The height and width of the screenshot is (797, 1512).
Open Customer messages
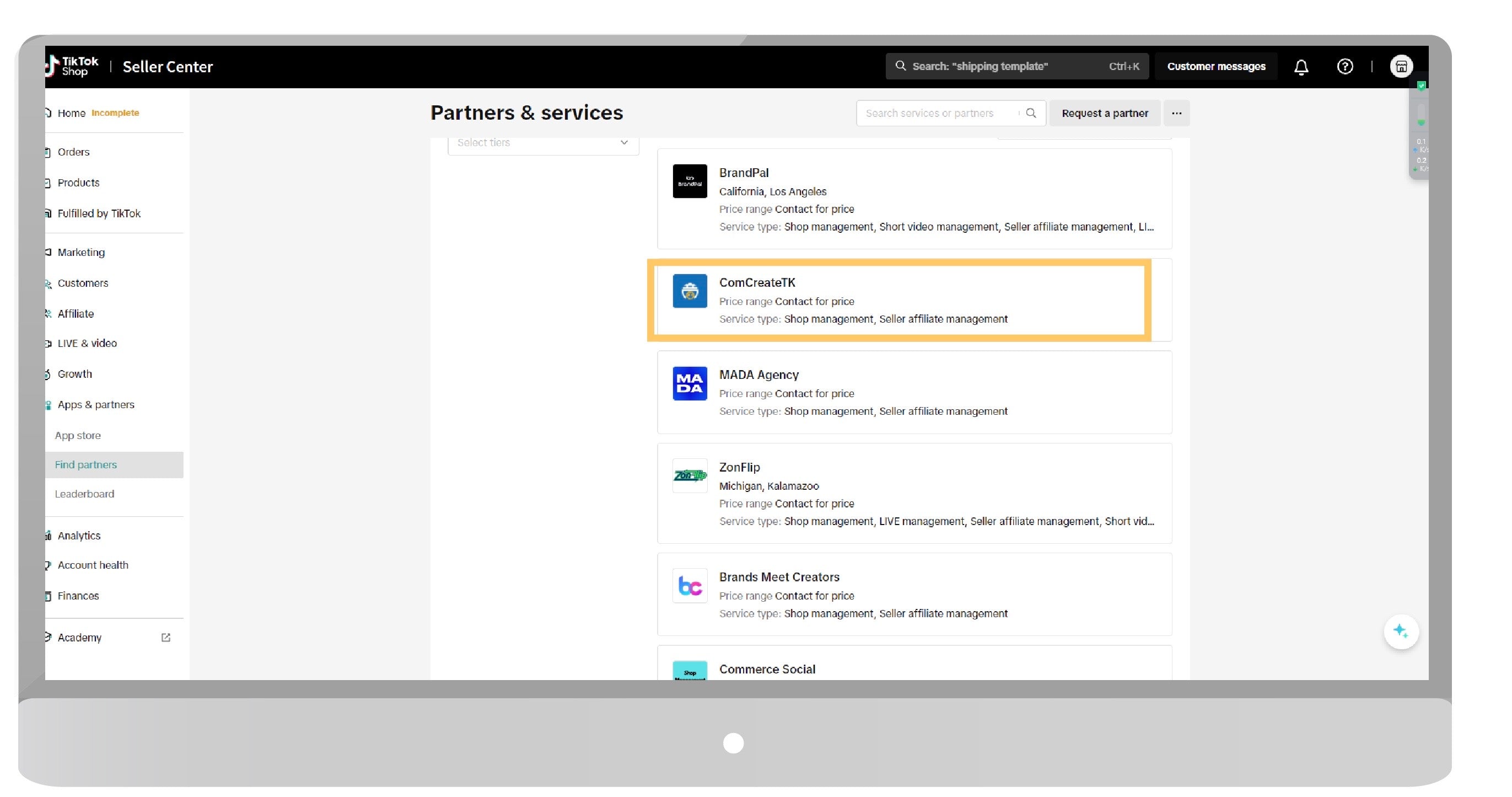(1215, 66)
